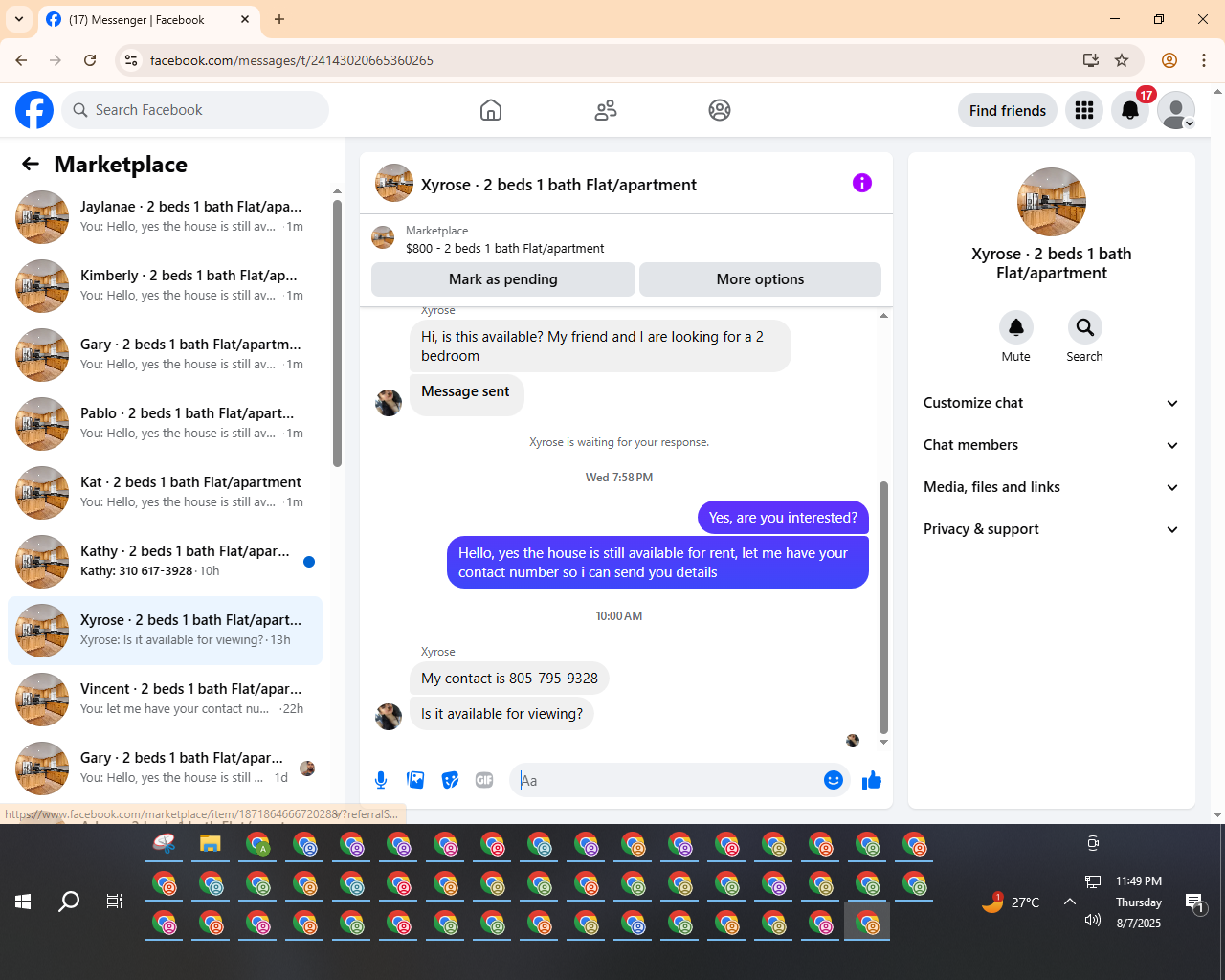Open Jaylanae conversation
1225x980 pixels.
click(165, 217)
